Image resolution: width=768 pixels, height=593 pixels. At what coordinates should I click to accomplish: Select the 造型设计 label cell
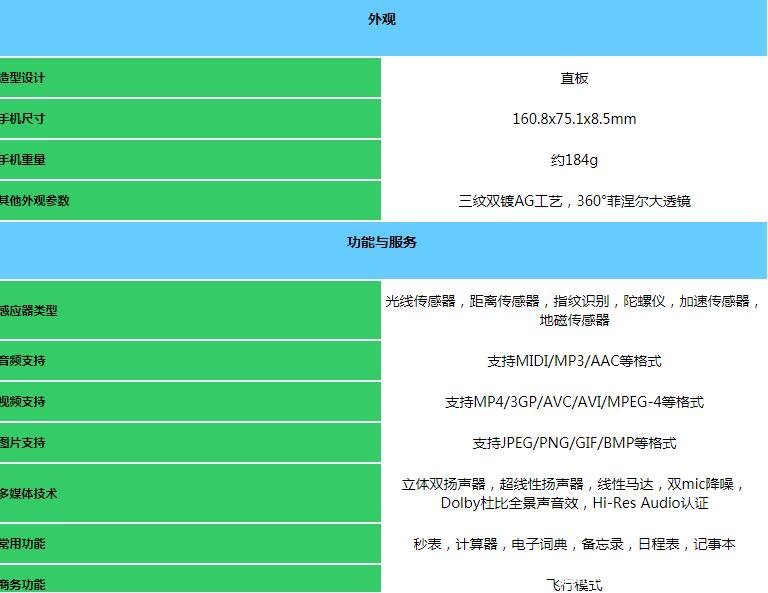pos(23,78)
